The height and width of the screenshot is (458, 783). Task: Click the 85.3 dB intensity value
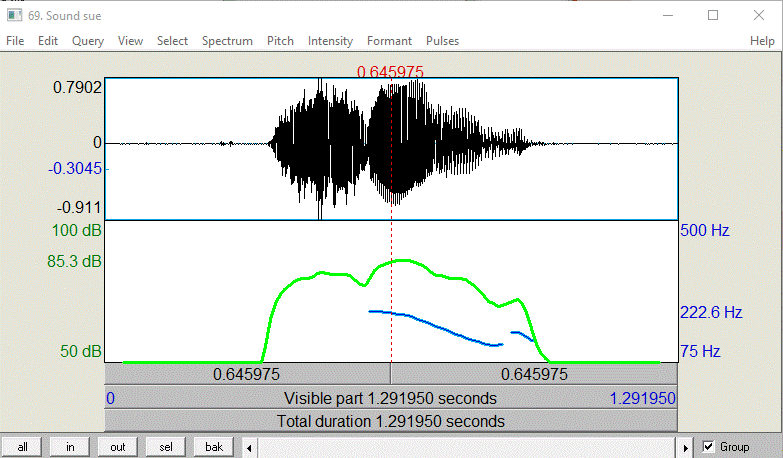coord(74,261)
